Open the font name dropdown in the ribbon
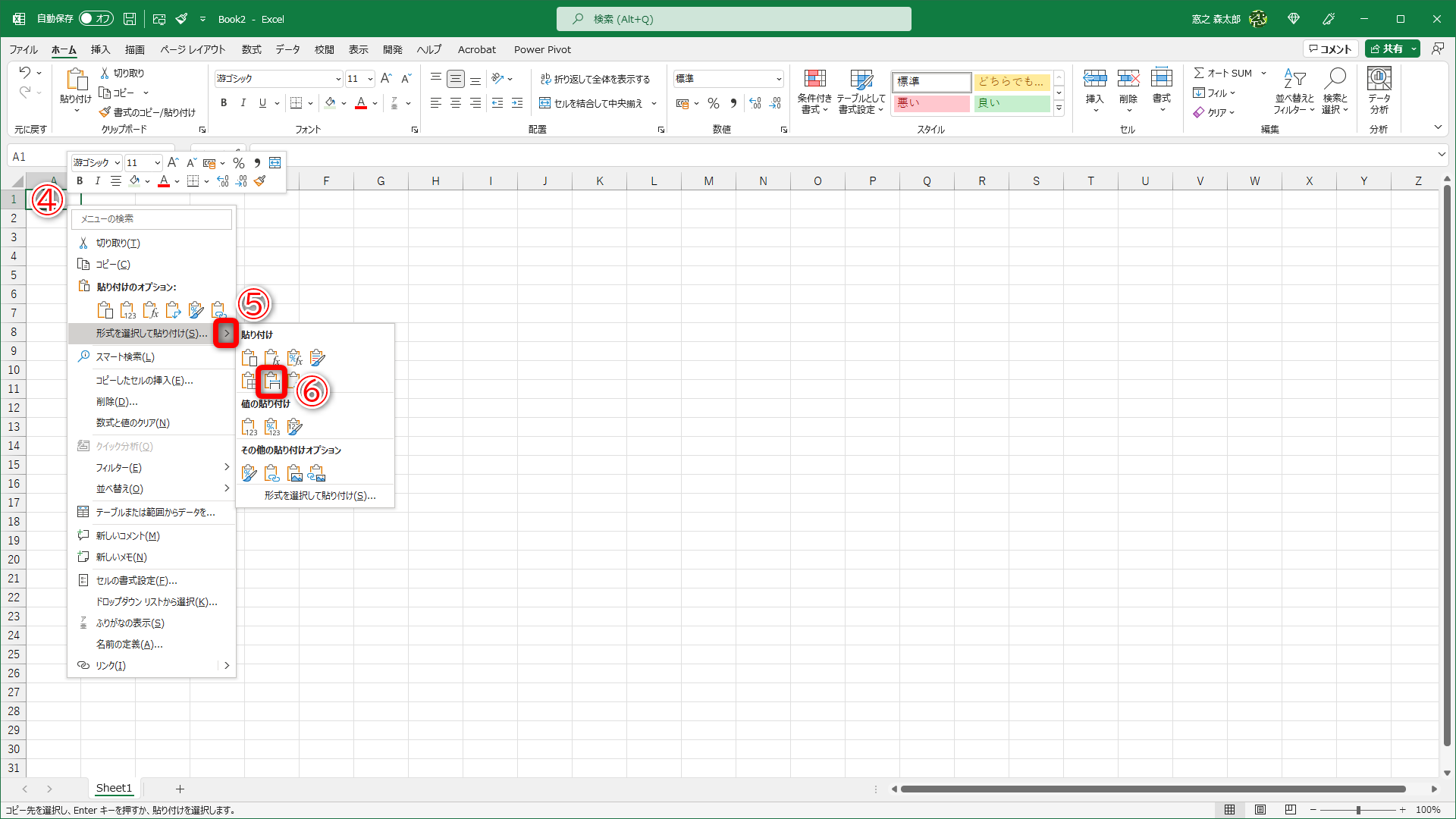 pos(338,79)
